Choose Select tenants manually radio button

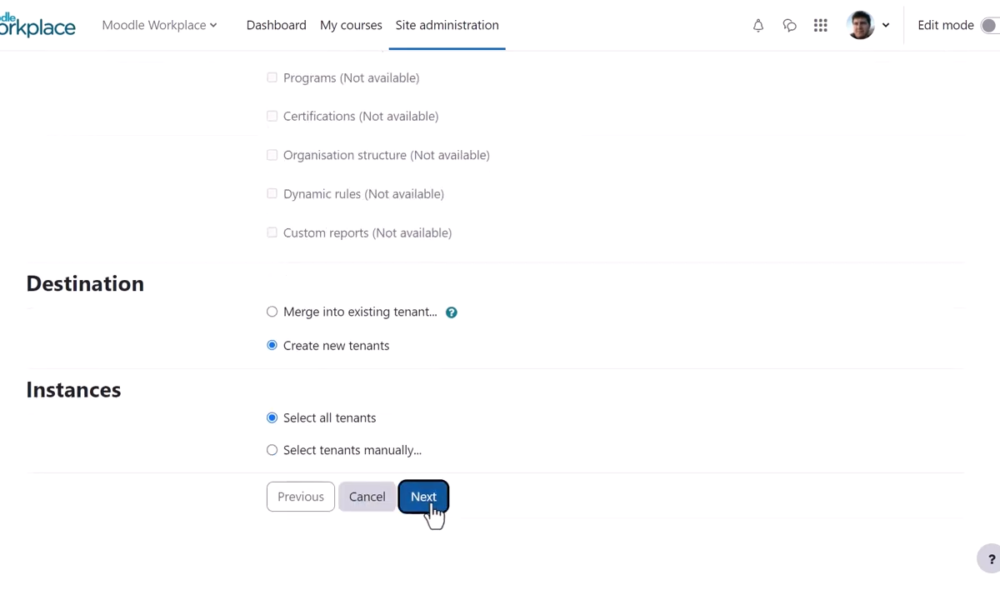click(x=272, y=451)
